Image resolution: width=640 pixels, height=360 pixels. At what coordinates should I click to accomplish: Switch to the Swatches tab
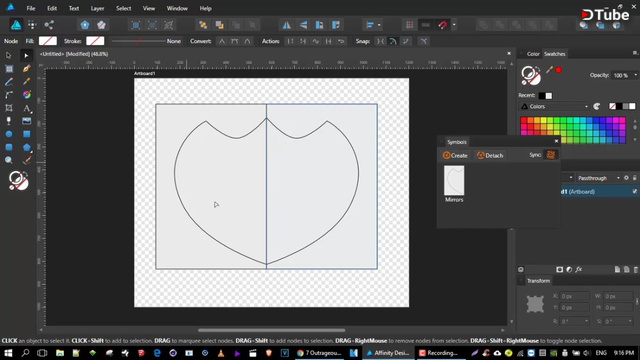click(554, 54)
